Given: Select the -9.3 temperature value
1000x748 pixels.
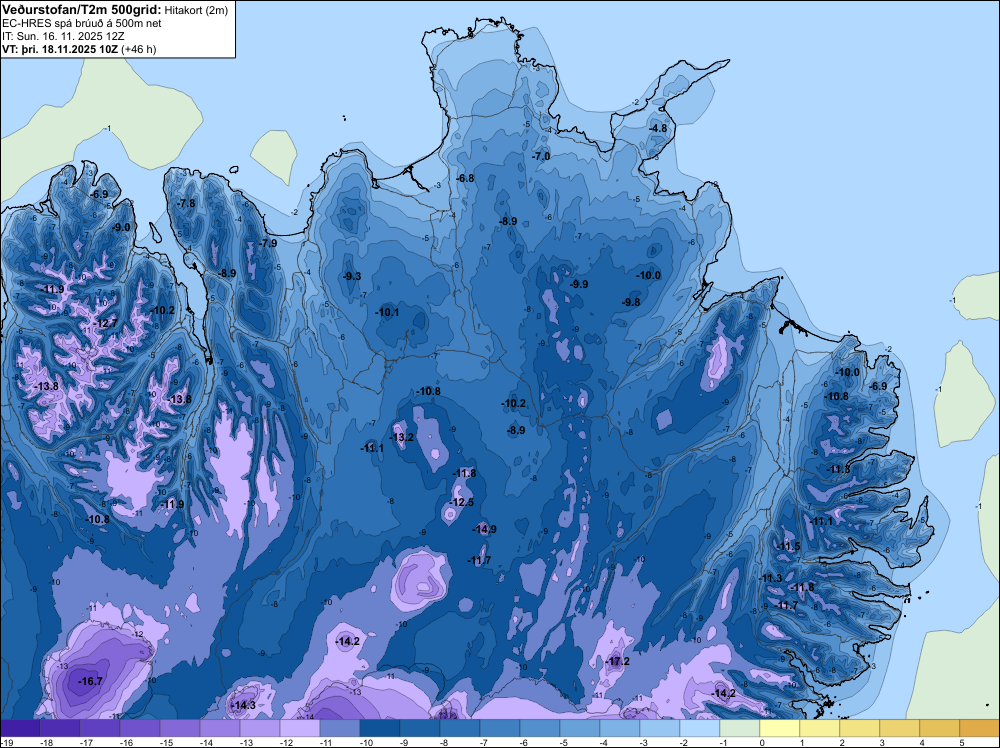Looking at the screenshot, I should point(352,276).
